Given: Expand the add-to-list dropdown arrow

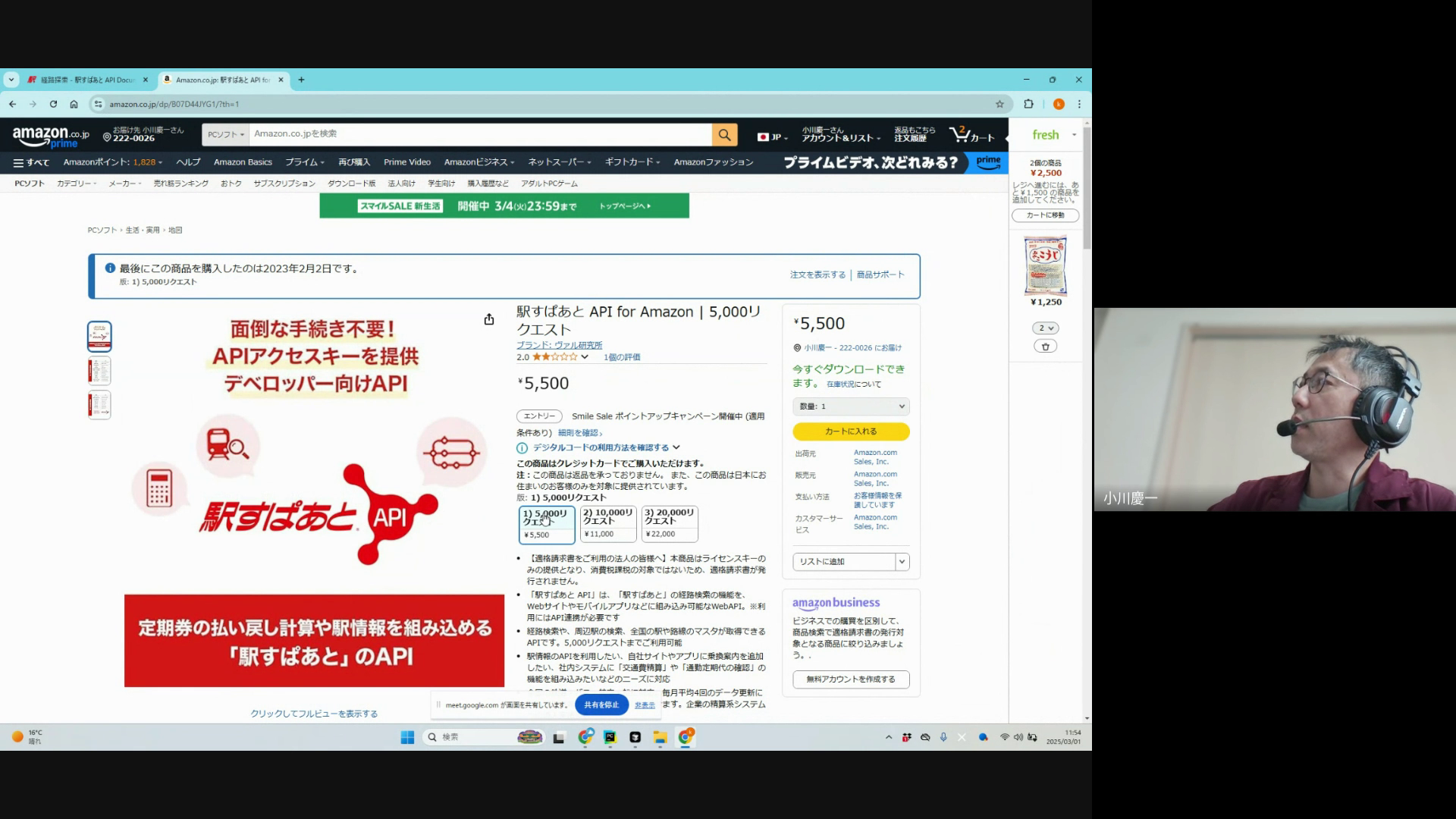Looking at the screenshot, I should [902, 562].
